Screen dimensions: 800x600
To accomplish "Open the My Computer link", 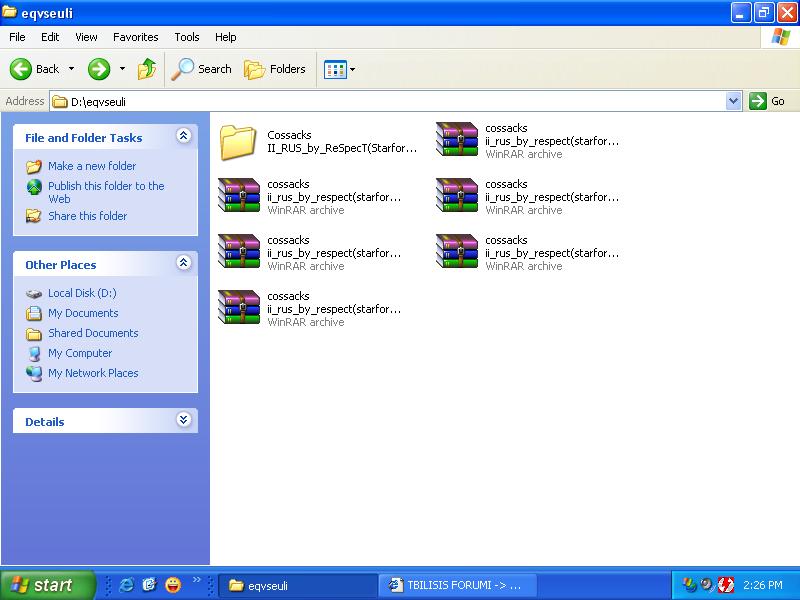I will [x=80, y=353].
